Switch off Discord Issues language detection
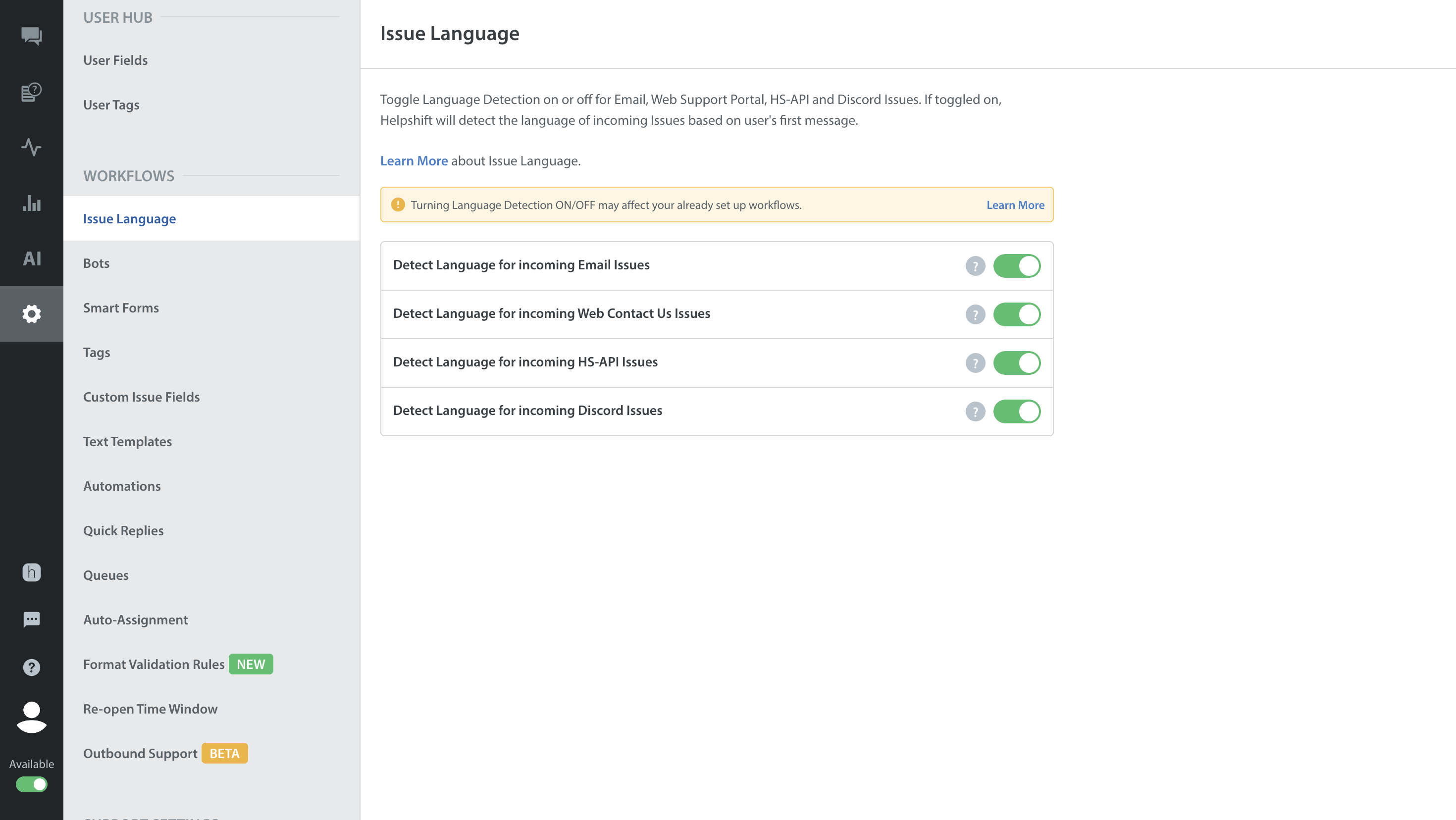This screenshot has height=820, width=1456. coord(1016,411)
